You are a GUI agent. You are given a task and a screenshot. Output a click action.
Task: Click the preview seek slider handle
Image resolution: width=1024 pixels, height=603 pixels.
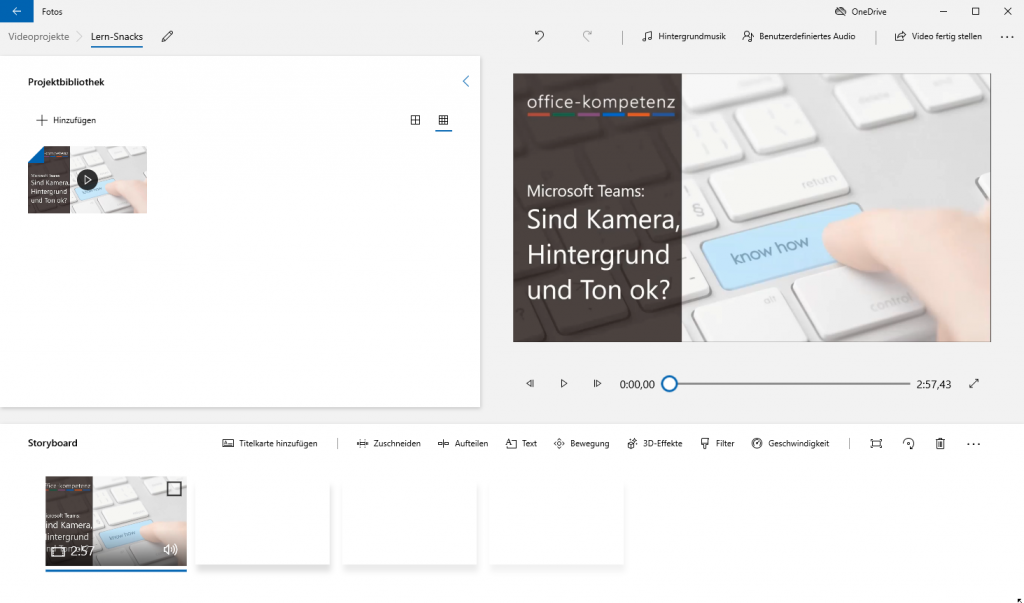tap(669, 383)
